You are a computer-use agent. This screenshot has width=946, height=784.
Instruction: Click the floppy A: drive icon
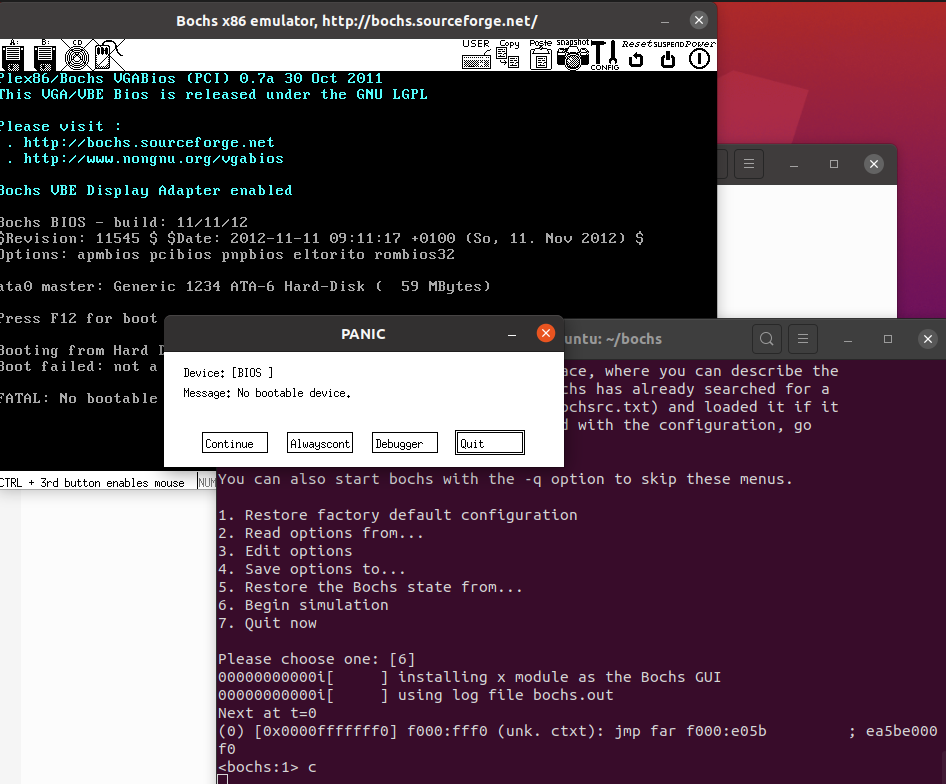coord(13,56)
